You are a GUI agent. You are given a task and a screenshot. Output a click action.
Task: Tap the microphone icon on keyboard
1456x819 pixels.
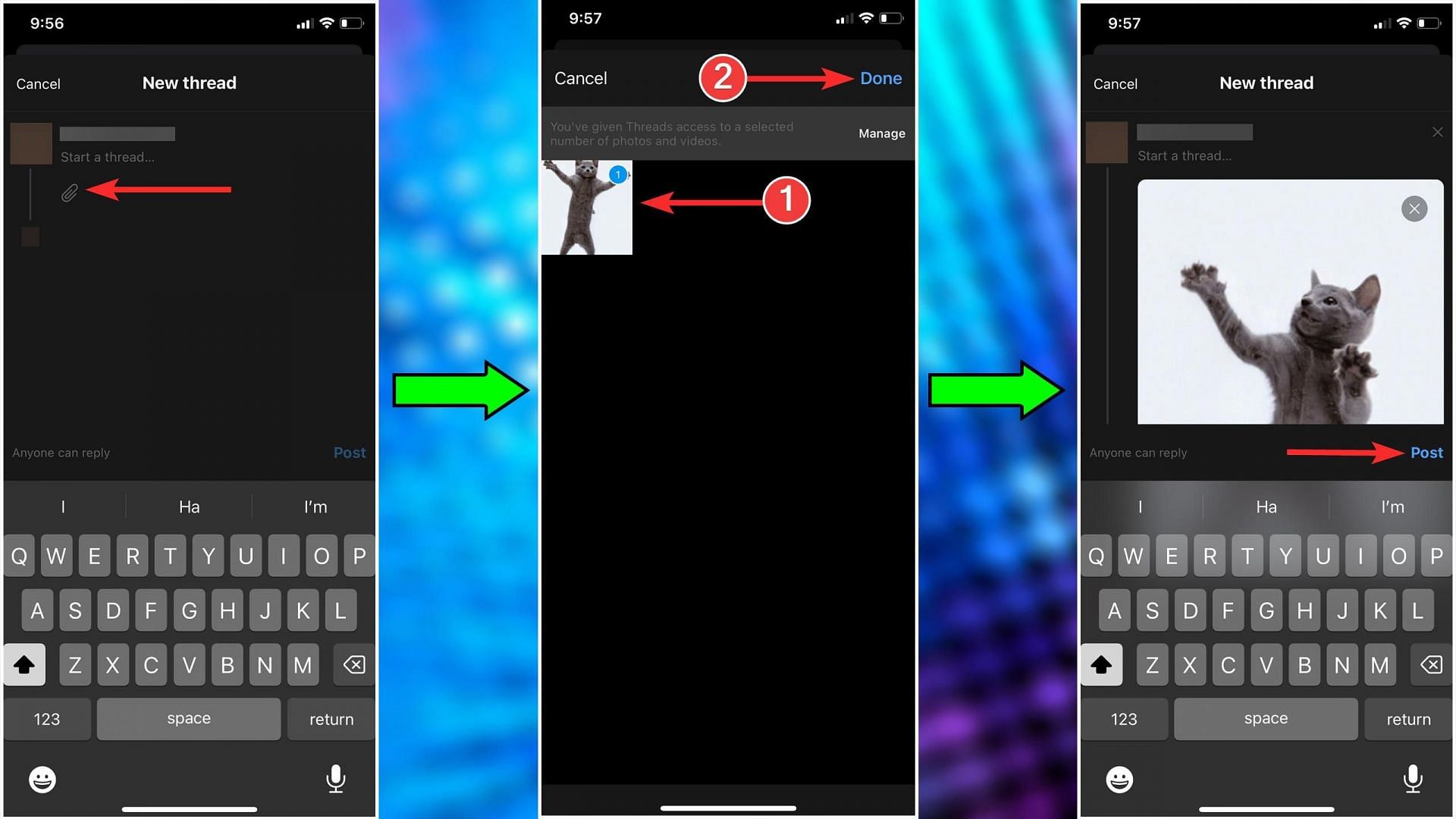point(337,779)
